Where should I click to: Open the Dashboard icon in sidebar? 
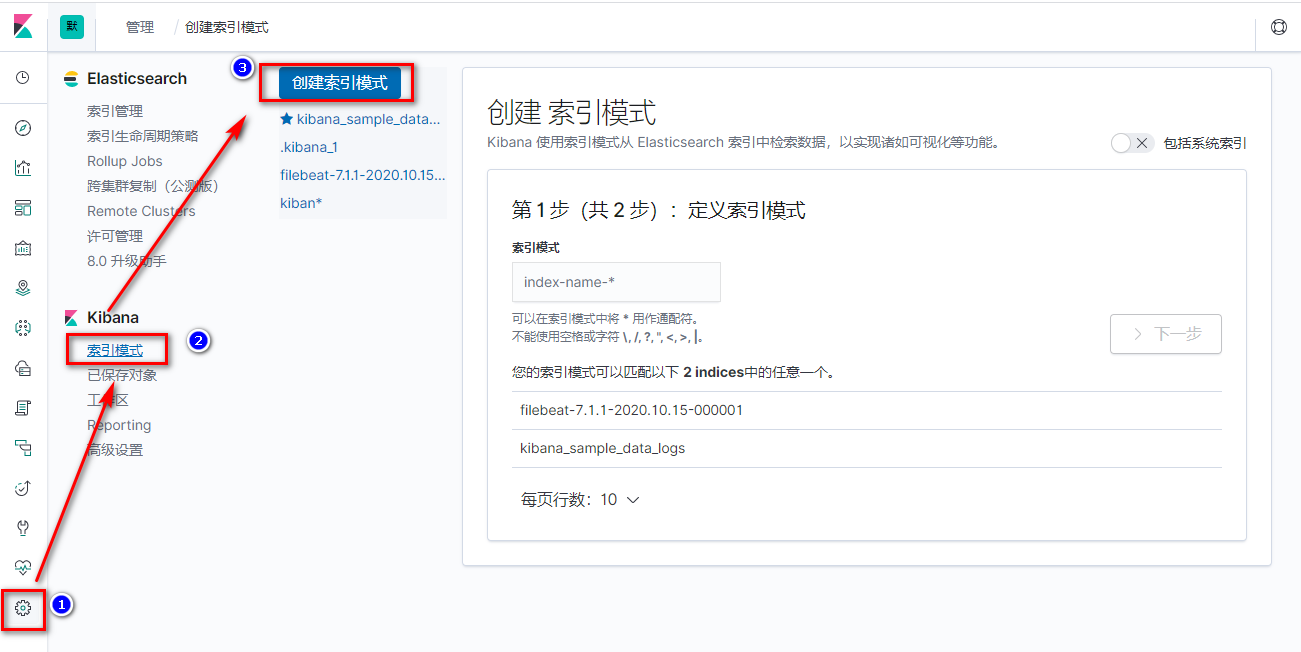click(23, 208)
